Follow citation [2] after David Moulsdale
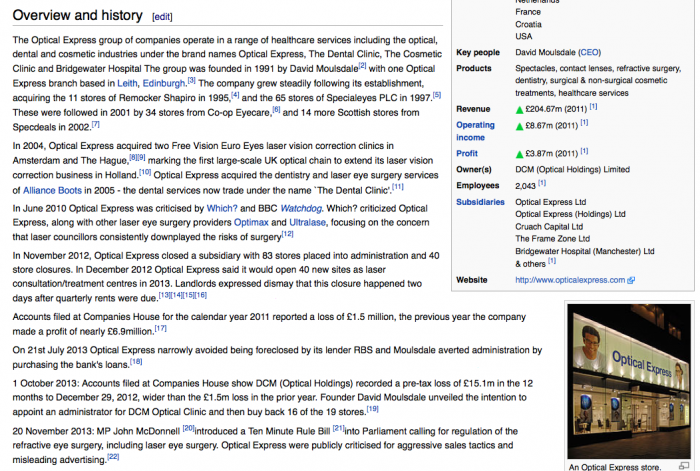Screen dimensions: 700x471 click(x=362, y=66)
